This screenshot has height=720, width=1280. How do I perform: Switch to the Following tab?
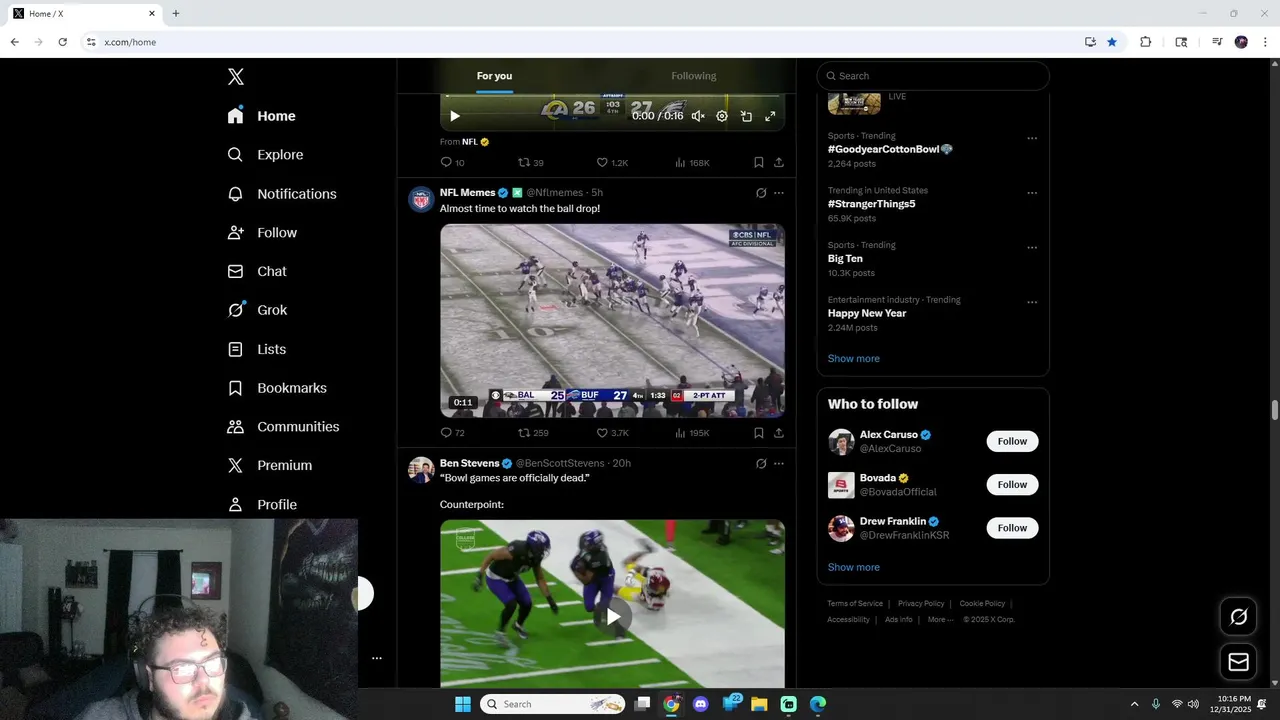693,76
